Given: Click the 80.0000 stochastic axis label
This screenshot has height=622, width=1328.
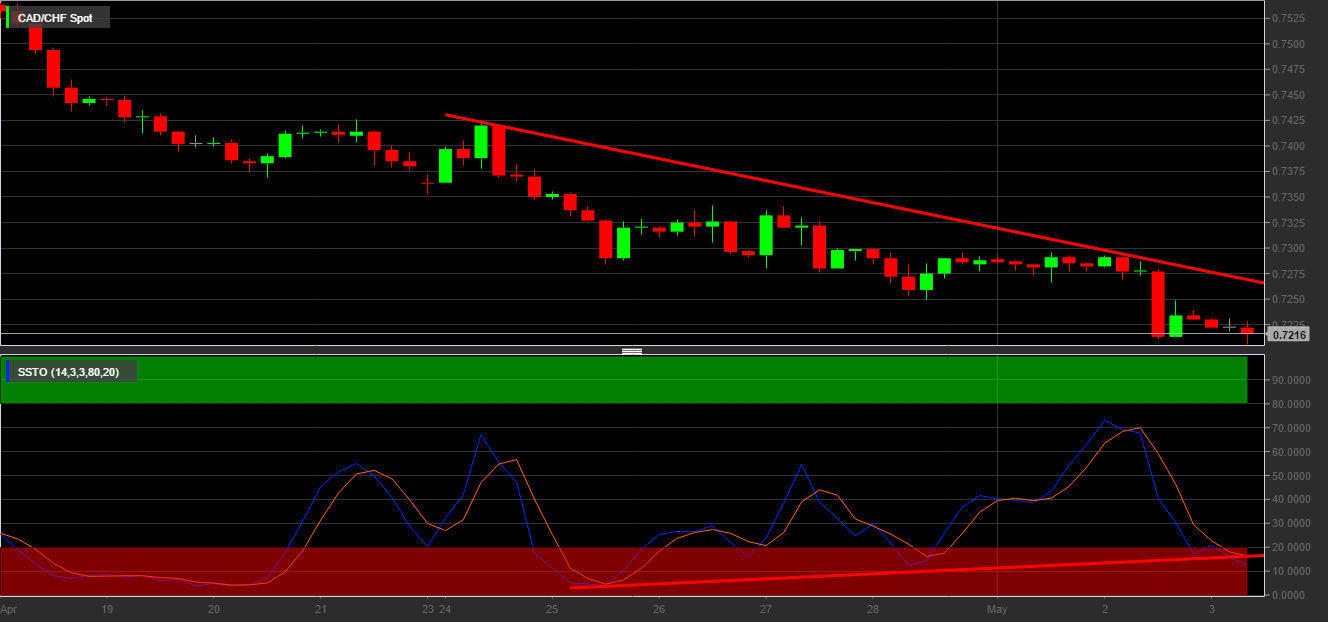Looking at the screenshot, I should pyautogui.click(x=1291, y=404).
